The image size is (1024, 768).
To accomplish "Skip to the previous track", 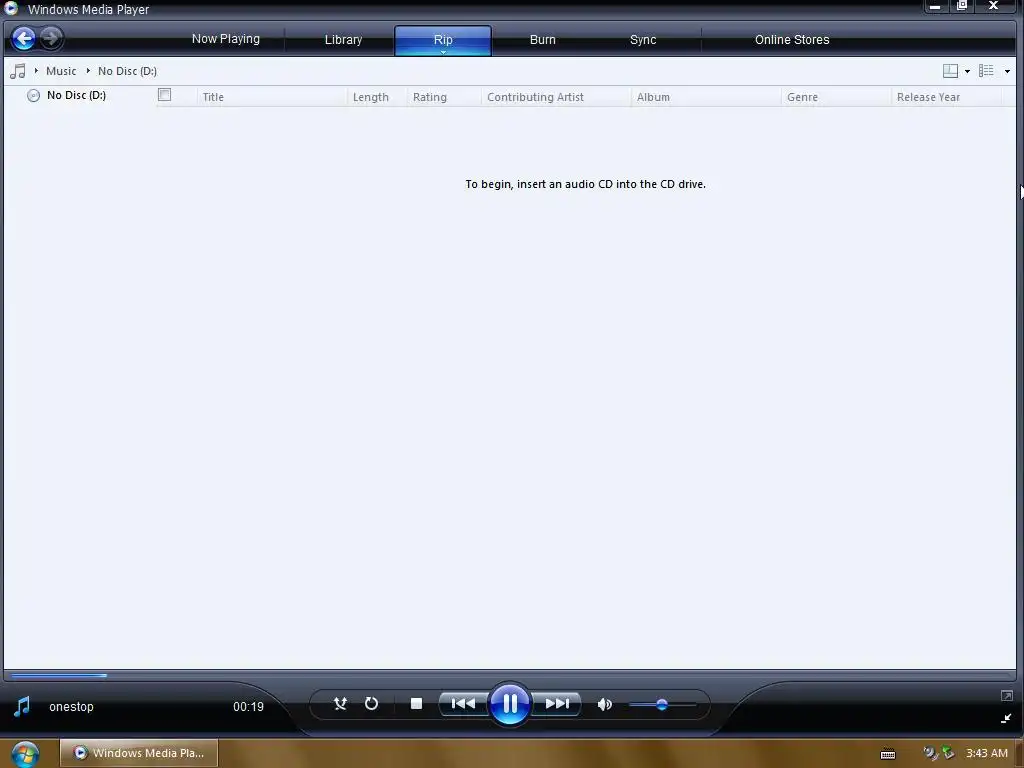I will click(x=463, y=703).
